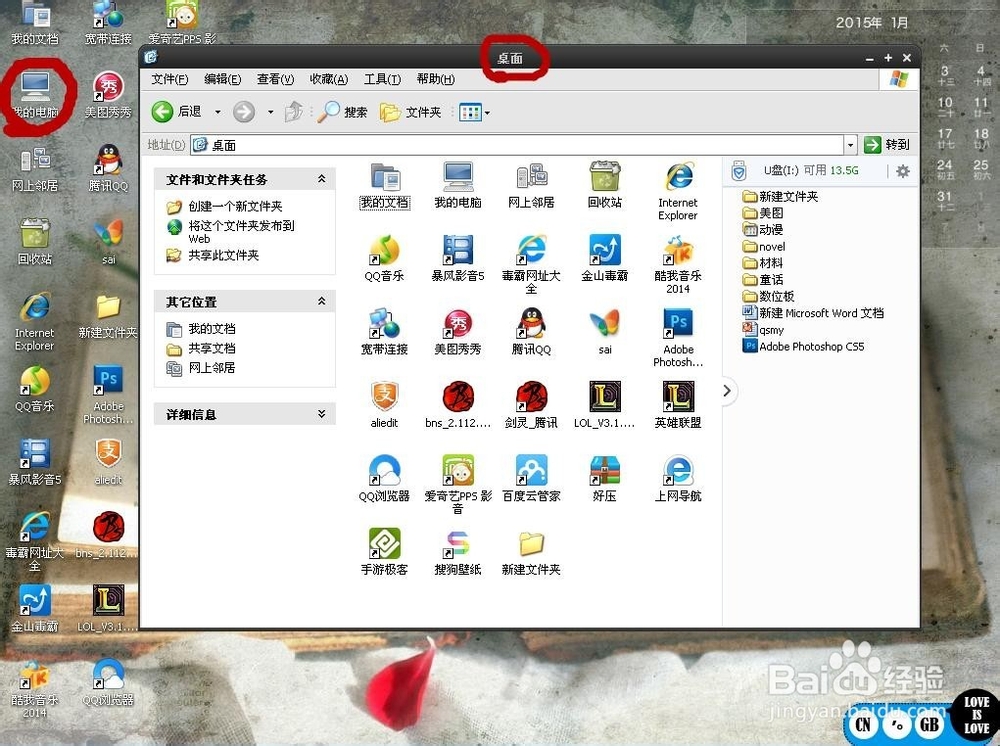Click the 后退 back button
The width and height of the screenshot is (1000, 746).
[x=177, y=112]
